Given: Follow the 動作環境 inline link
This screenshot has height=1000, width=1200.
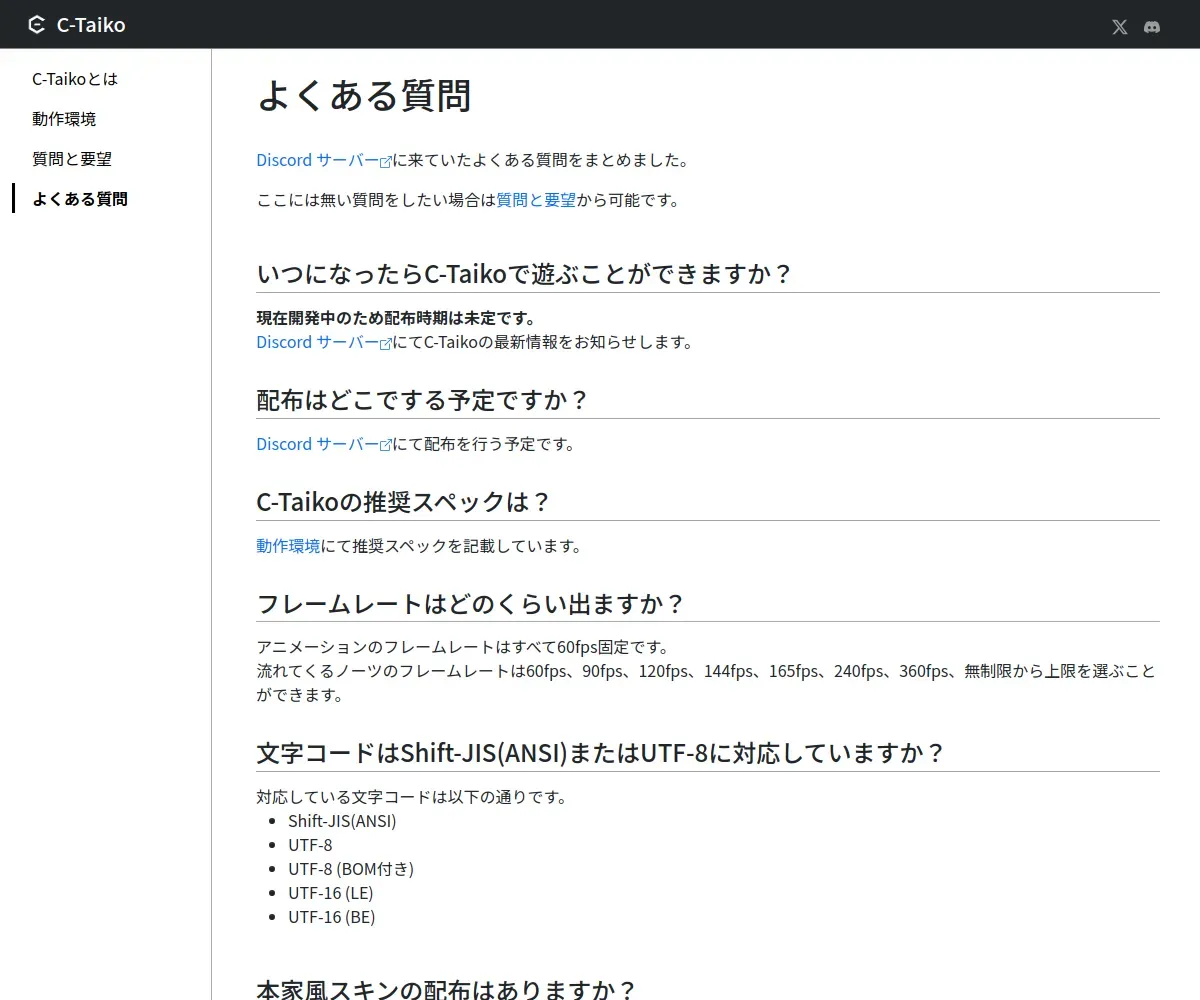Looking at the screenshot, I should pyautogui.click(x=289, y=546).
